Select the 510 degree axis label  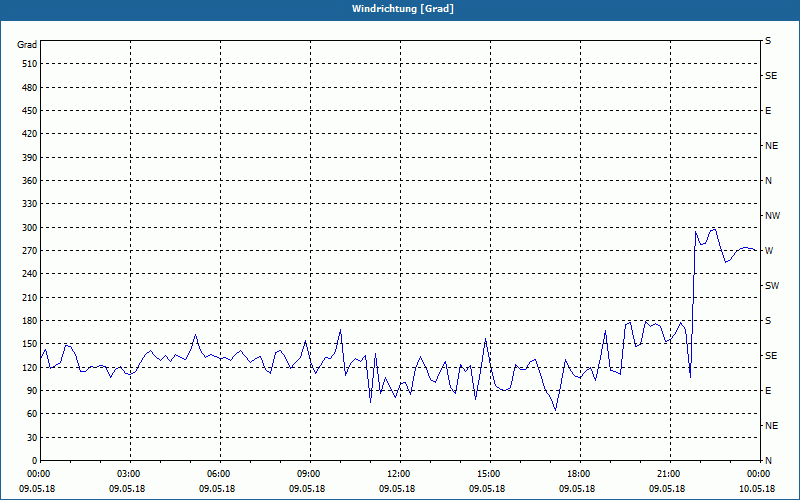click(x=29, y=64)
